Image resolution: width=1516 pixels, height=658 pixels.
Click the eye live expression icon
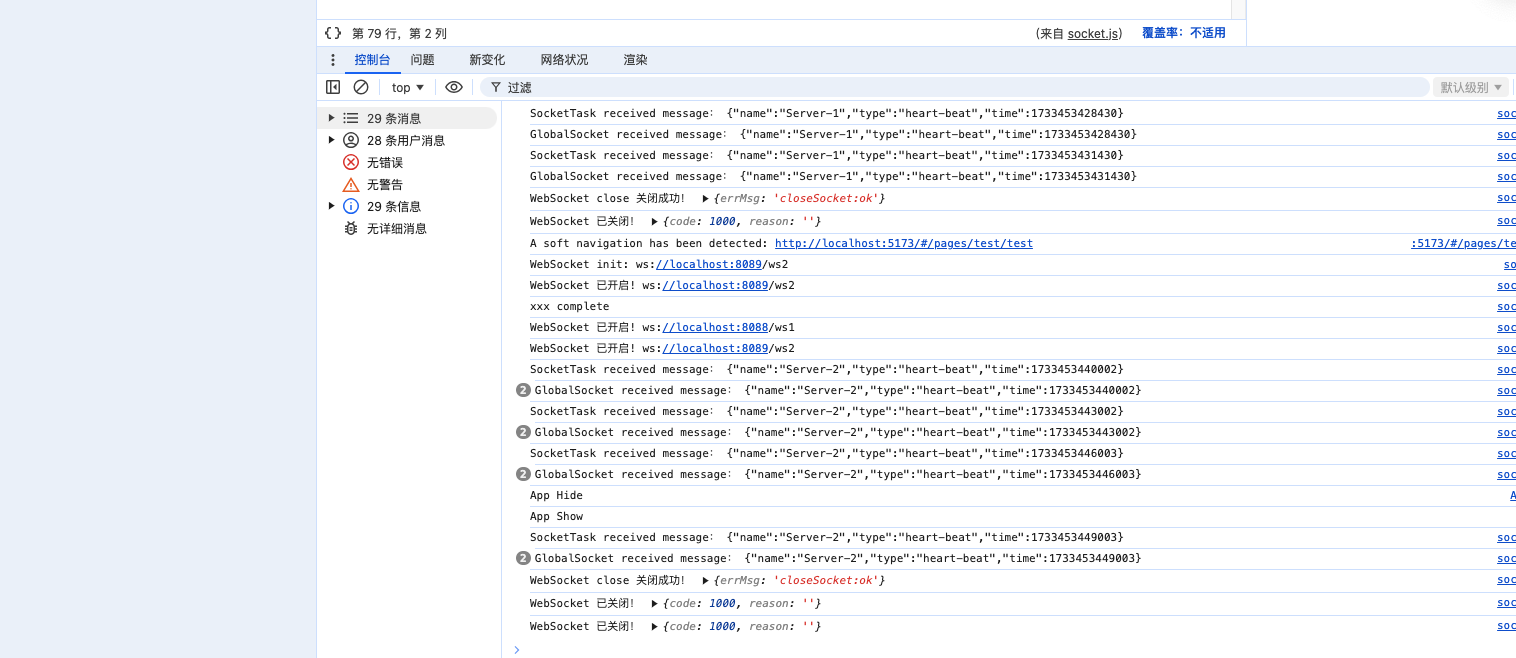click(x=454, y=87)
